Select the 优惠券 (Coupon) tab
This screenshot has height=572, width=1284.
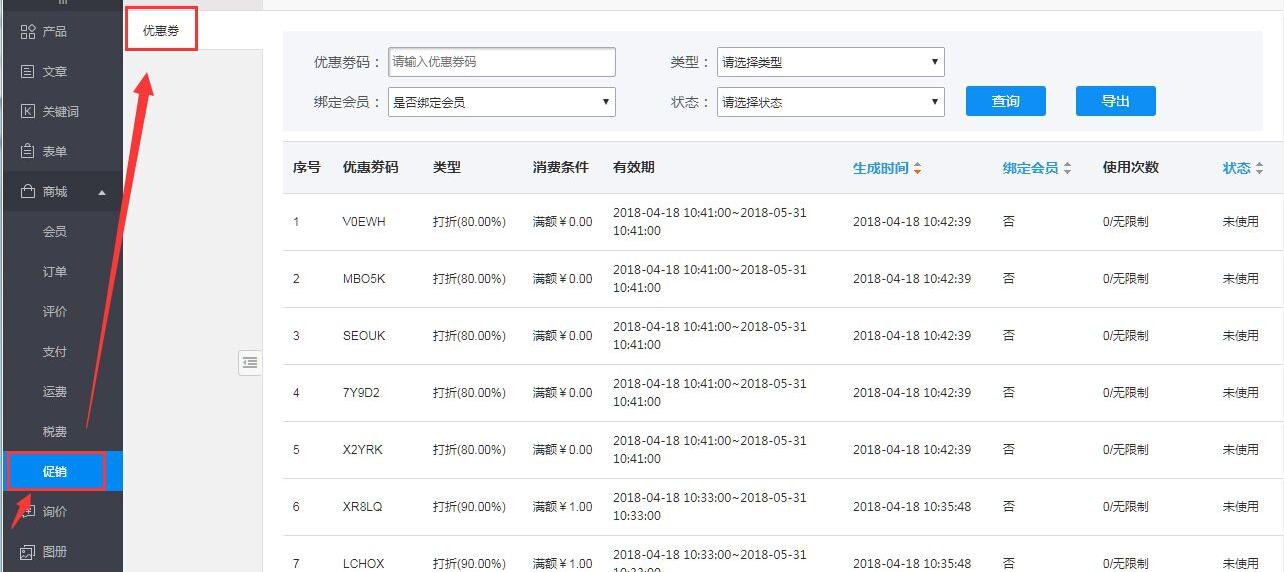coord(161,31)
